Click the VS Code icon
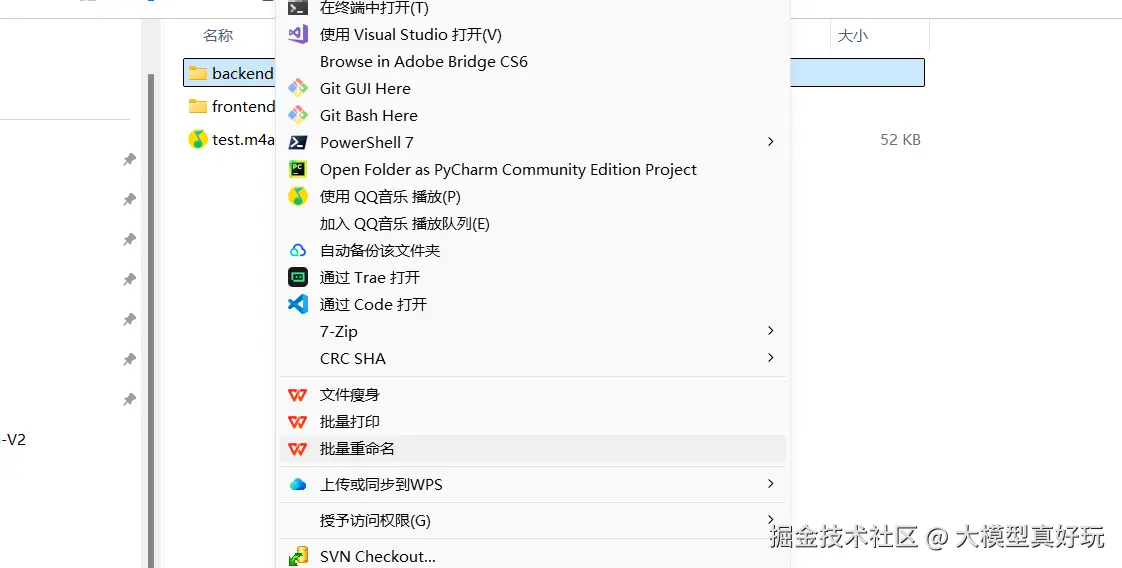Viewport: 1122px width, 568px height. pyautogui.click(x=298, y=304)
